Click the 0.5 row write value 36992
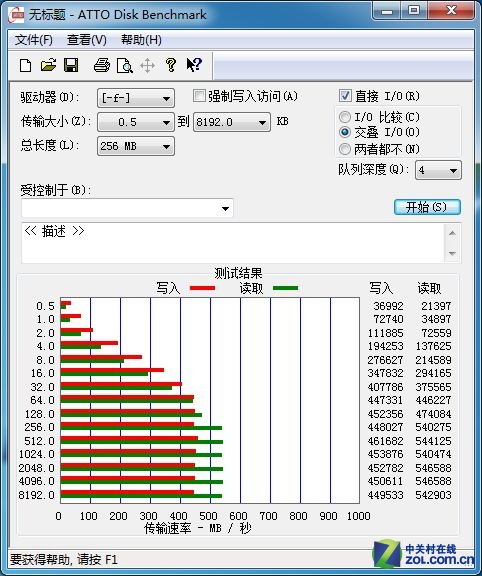Image resolution: width=482 pixels, height=576 pixels. pos(388,306)
